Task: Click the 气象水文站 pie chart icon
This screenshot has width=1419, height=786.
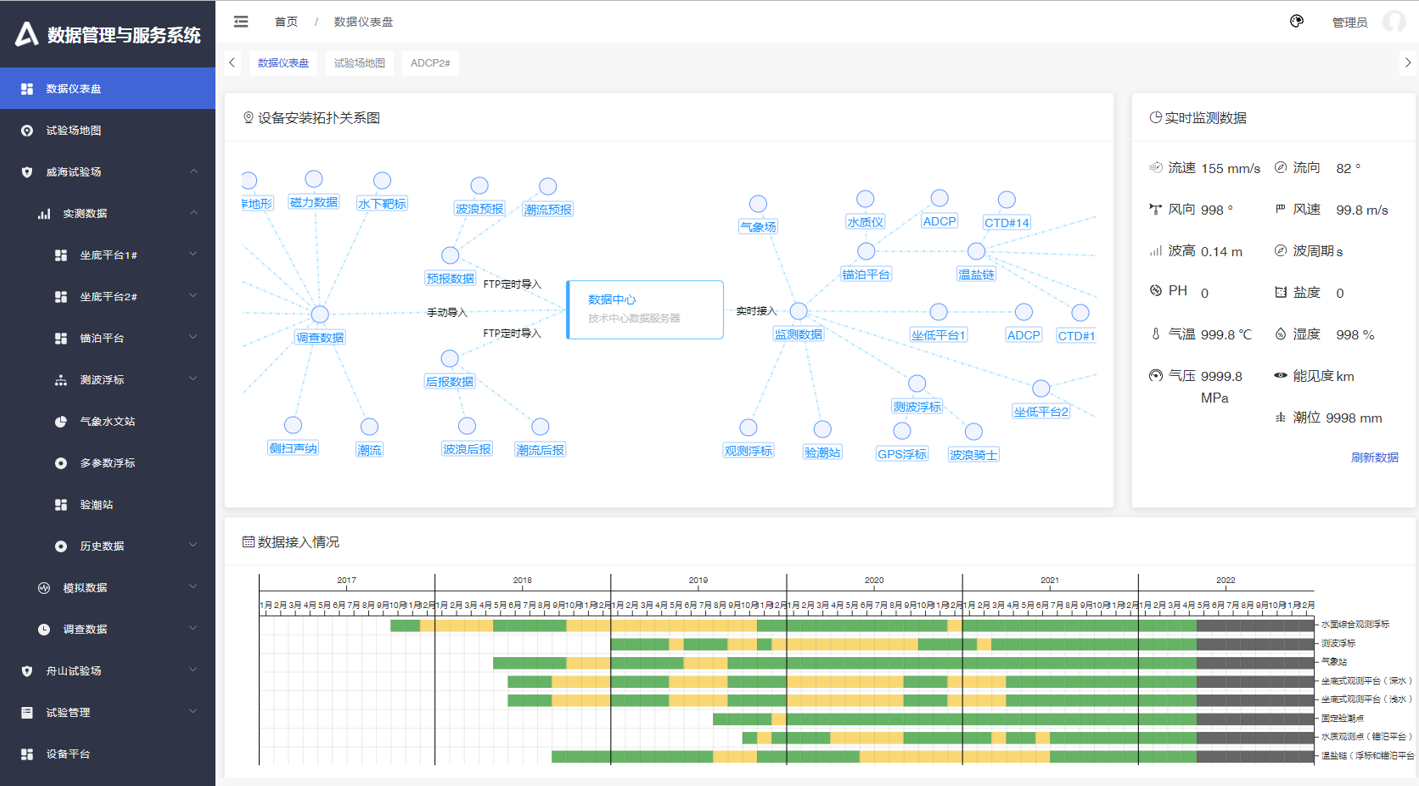Action: [61, 422]
